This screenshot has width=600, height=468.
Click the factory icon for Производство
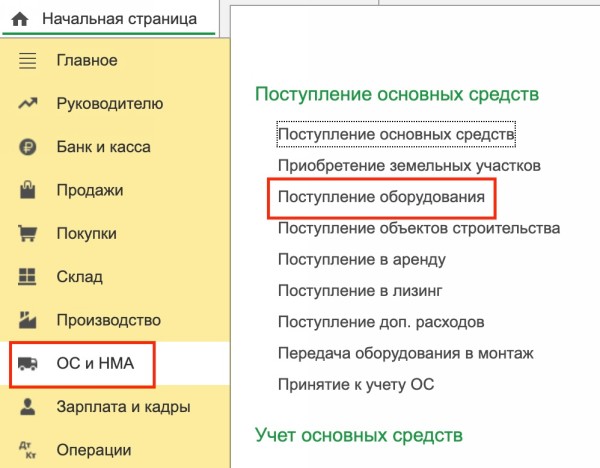(x=27, y=321)
